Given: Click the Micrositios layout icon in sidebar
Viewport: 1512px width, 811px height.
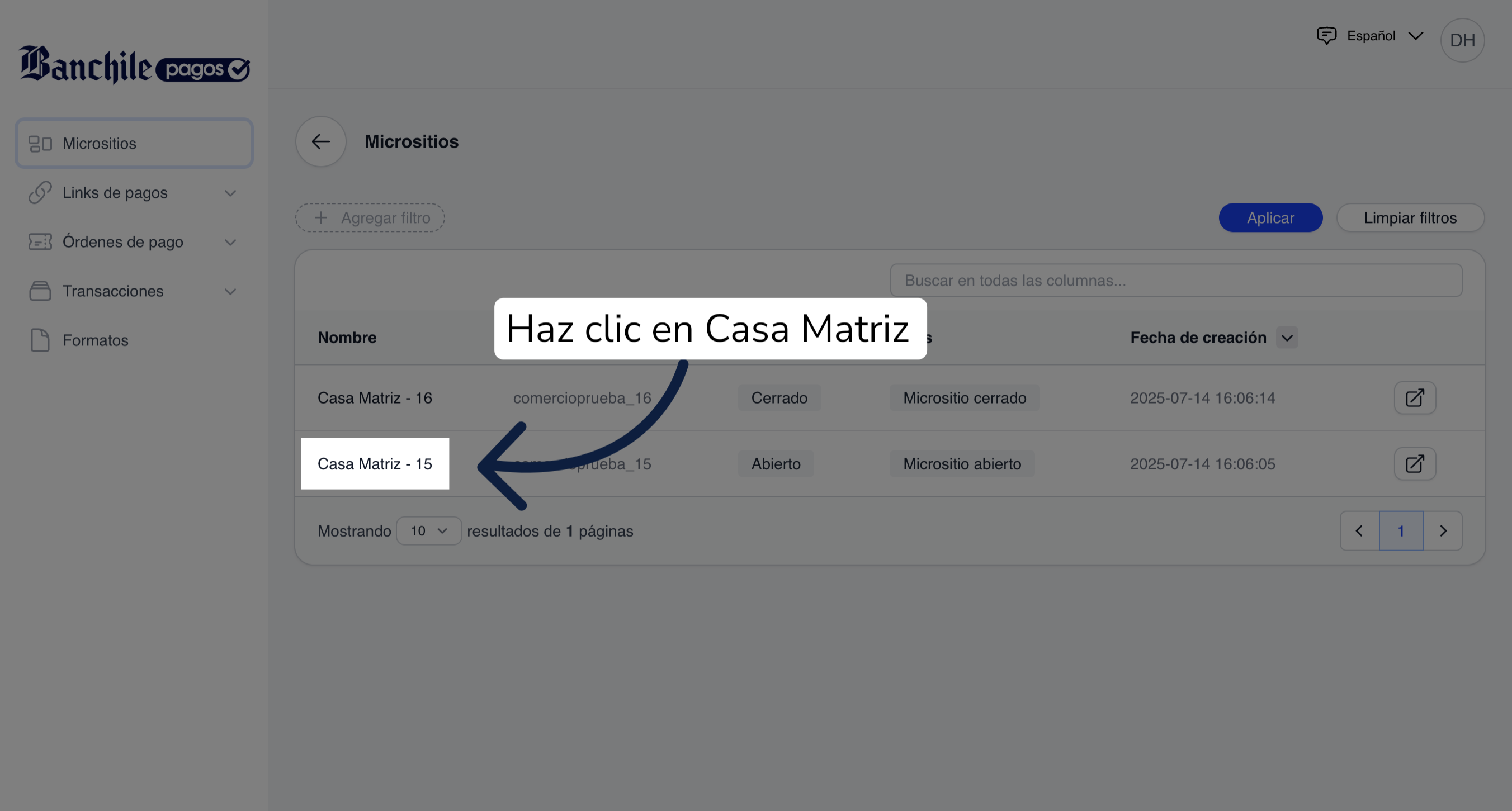Looking at the screenshot, I should 40,144.
